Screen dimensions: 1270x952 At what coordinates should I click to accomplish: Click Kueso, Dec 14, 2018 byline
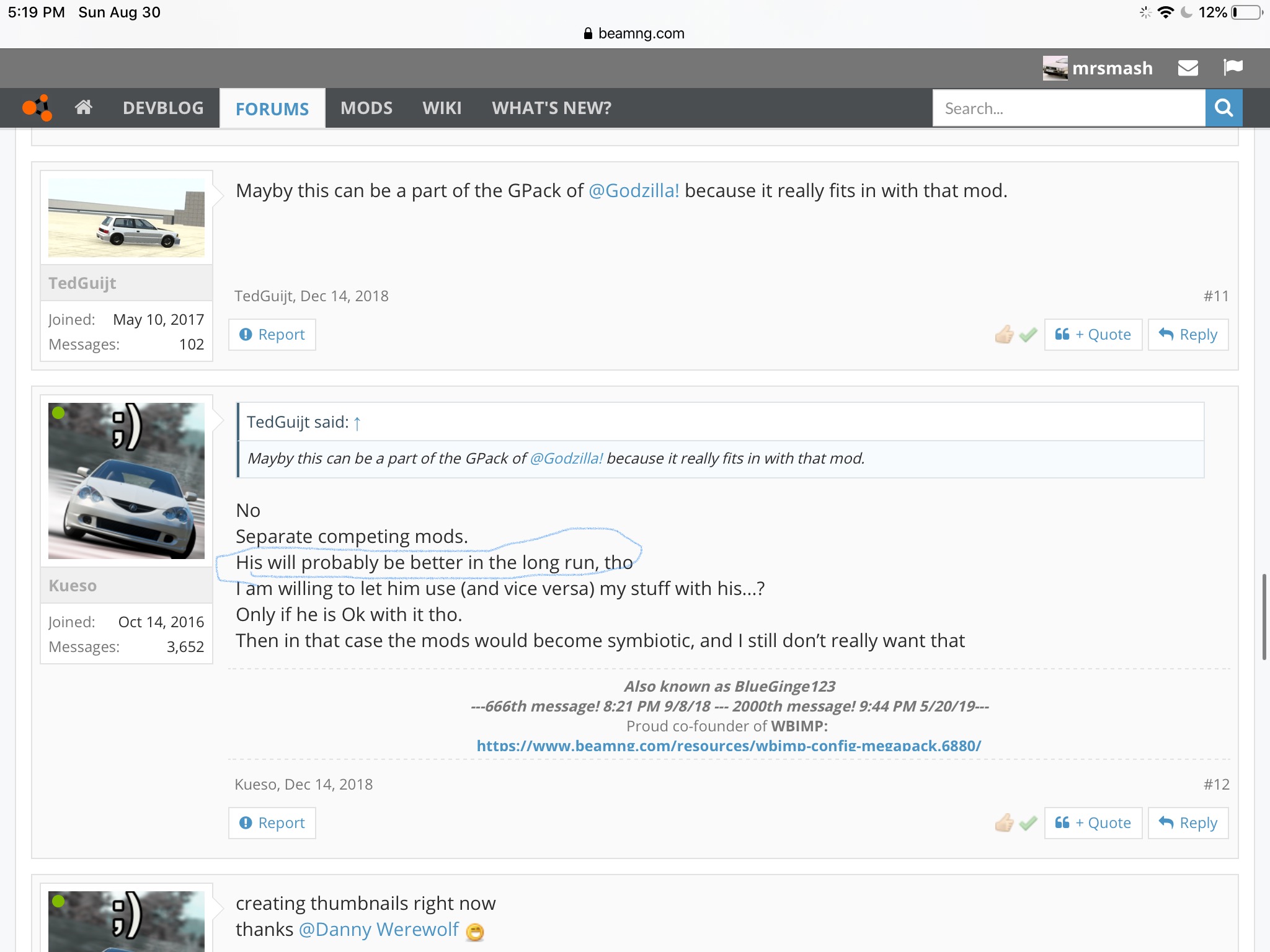[304, 785]
